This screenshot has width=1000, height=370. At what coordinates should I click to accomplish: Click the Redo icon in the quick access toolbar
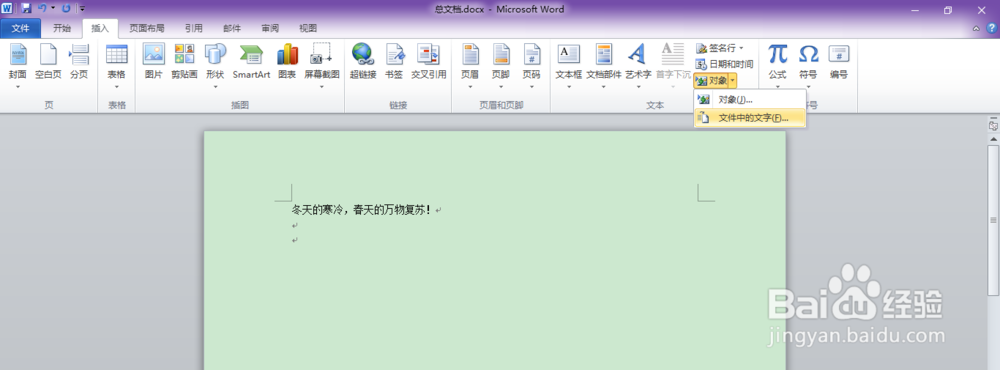click(66, 9)
